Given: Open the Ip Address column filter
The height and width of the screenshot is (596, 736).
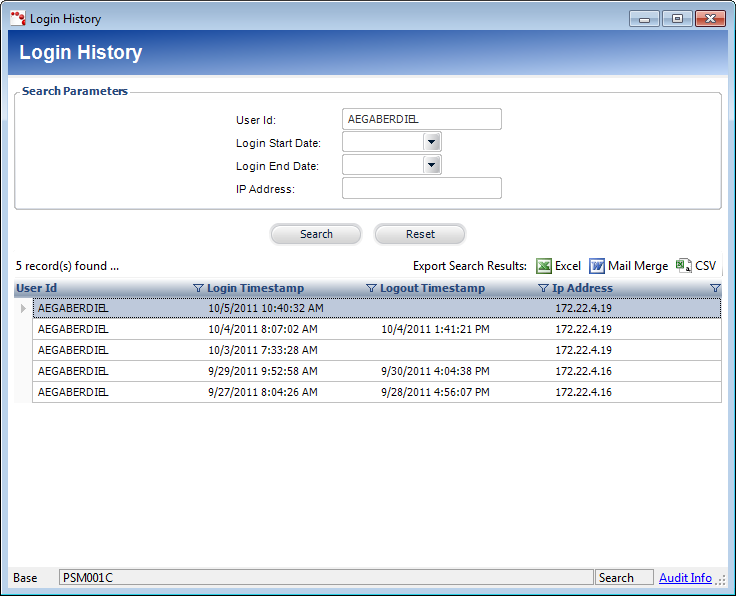Looking at the screenshot, I should pos(715,288).
